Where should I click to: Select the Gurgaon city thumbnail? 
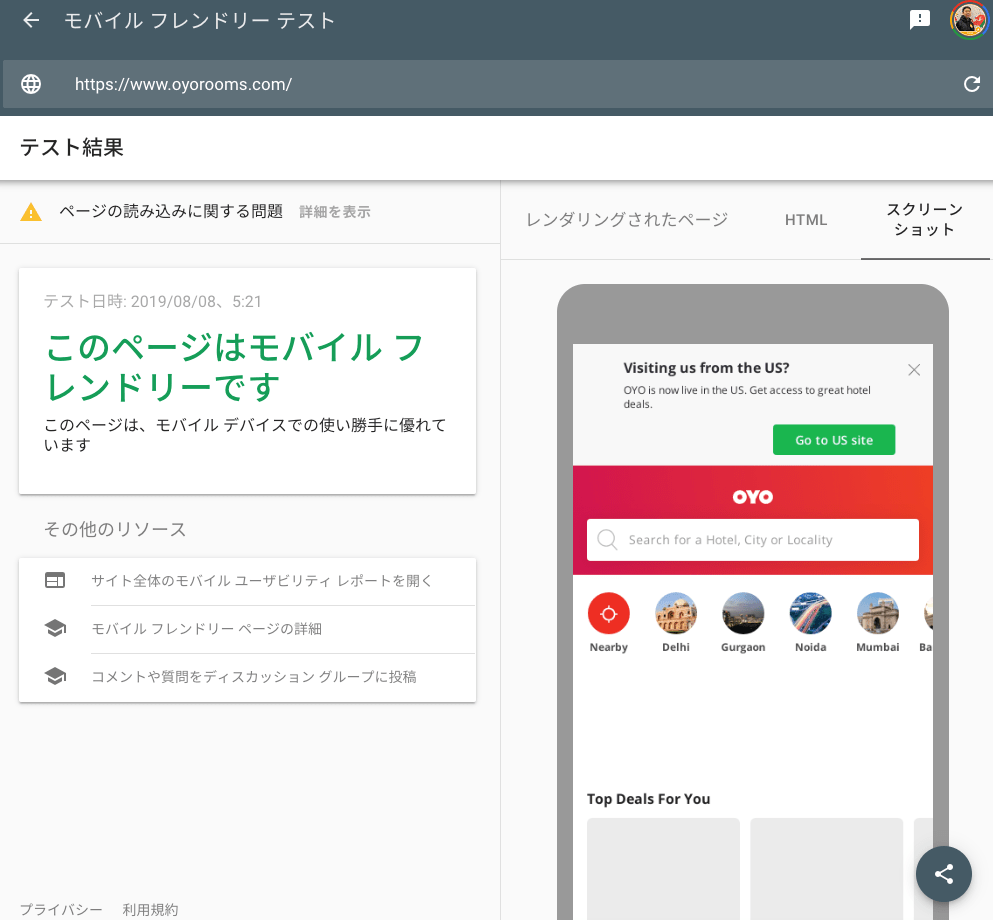tap(743, 613)
